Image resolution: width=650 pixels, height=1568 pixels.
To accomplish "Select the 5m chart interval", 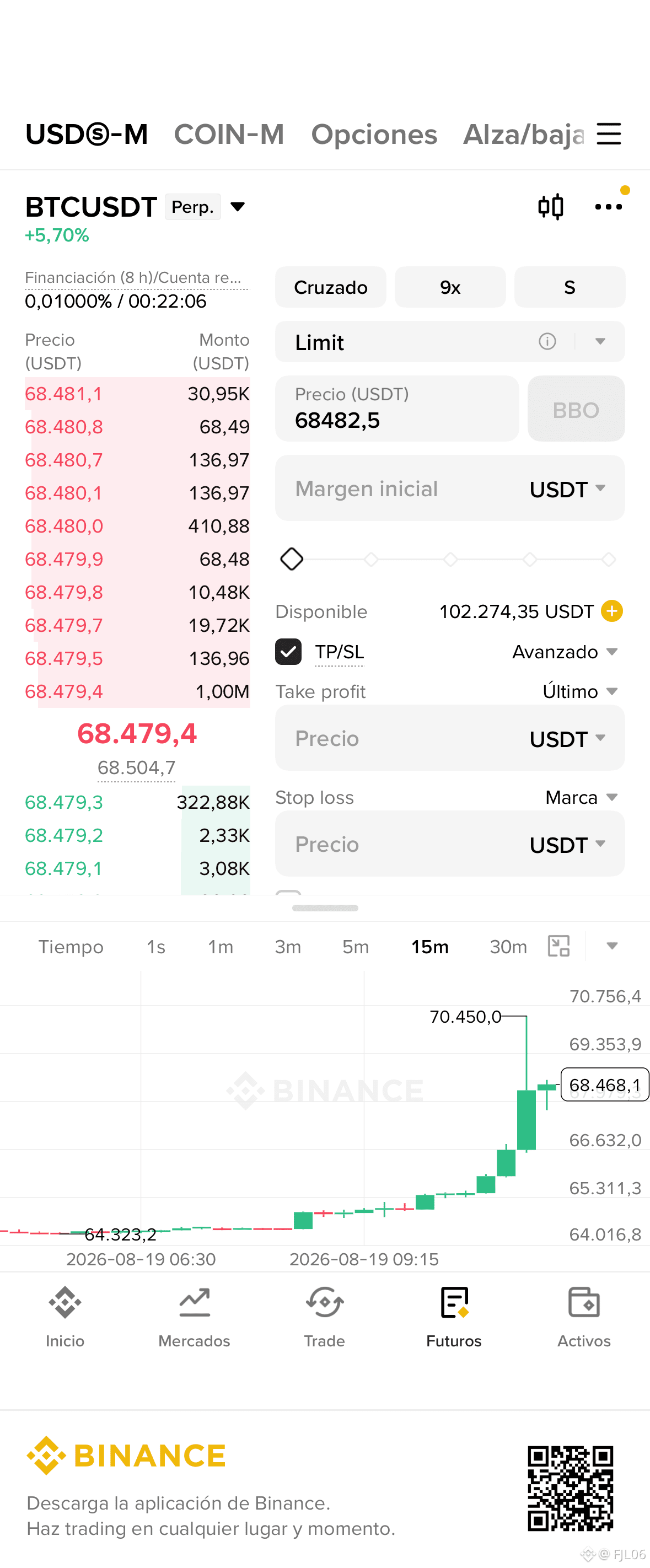I will (x=356, y=947).
